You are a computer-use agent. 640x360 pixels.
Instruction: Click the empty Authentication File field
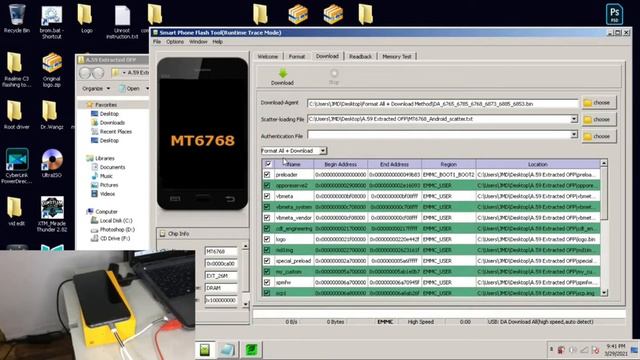439,135
